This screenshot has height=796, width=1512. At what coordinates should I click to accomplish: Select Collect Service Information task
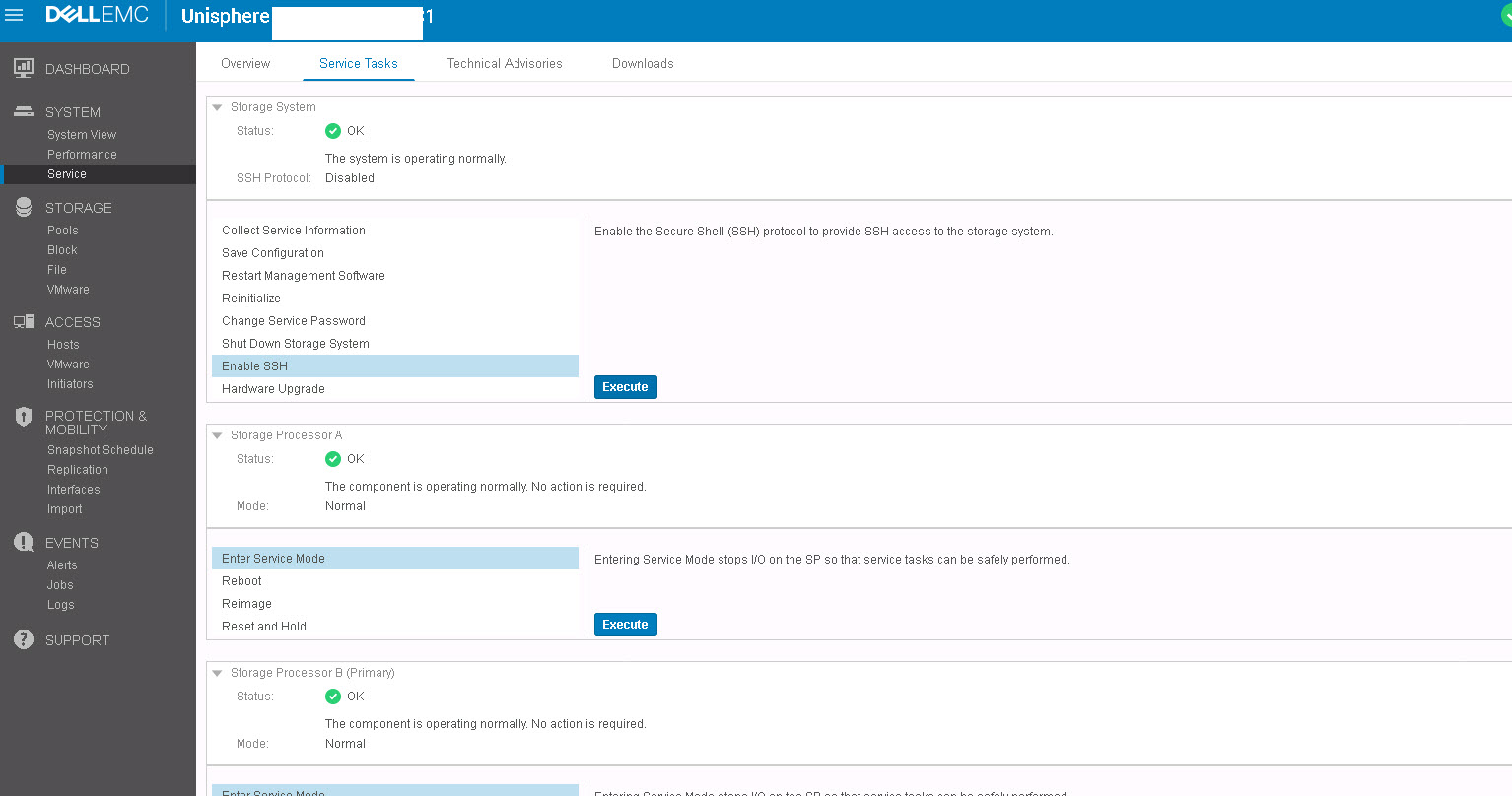pos(294,231)
